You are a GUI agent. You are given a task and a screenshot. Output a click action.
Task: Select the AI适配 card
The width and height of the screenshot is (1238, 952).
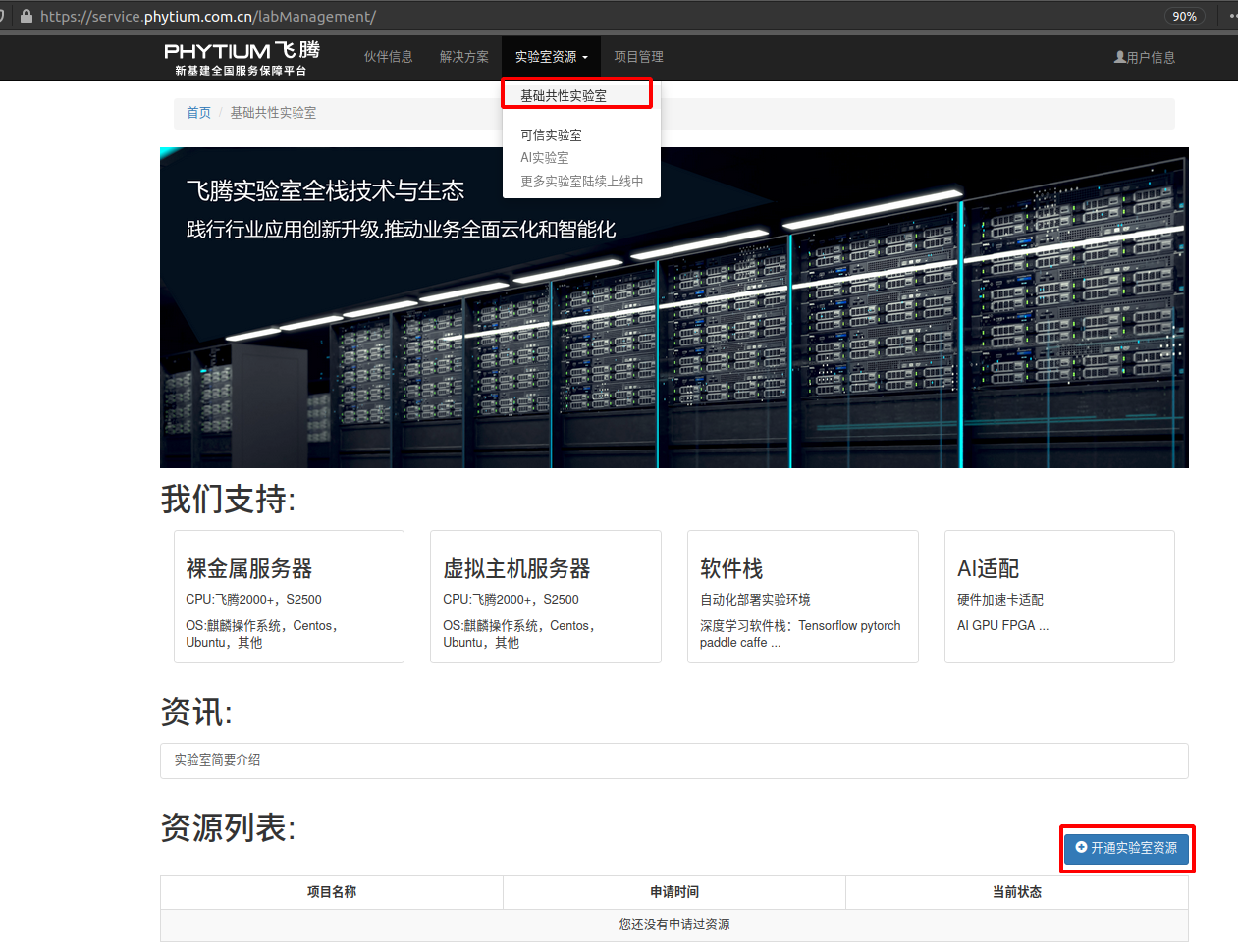1058,597
